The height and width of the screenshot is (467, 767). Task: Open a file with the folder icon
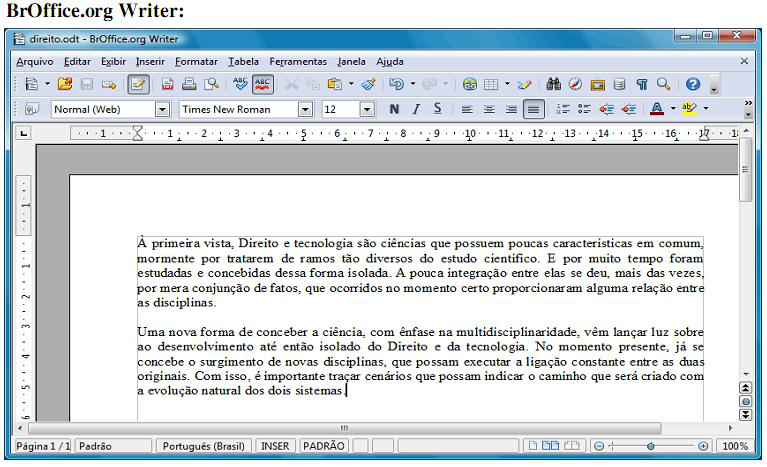click(65, 84)
